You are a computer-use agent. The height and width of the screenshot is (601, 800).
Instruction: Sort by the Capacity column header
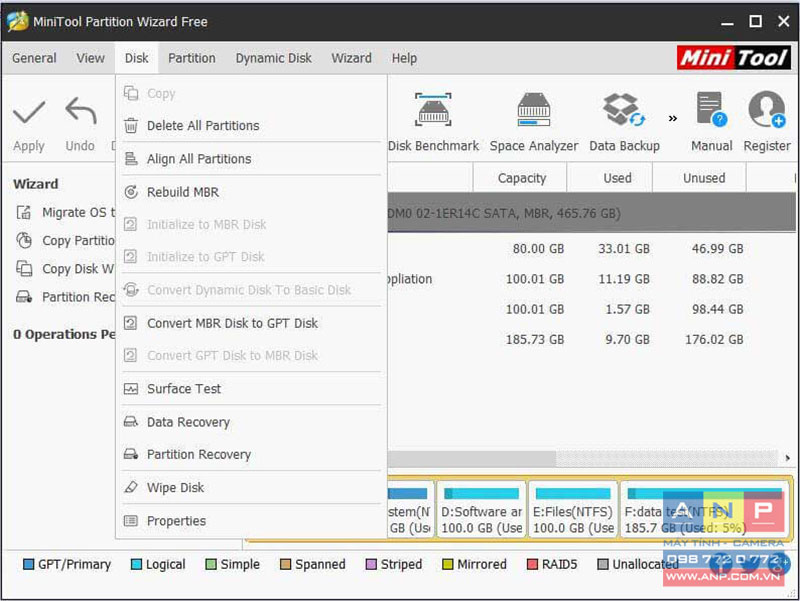(520, 178)
